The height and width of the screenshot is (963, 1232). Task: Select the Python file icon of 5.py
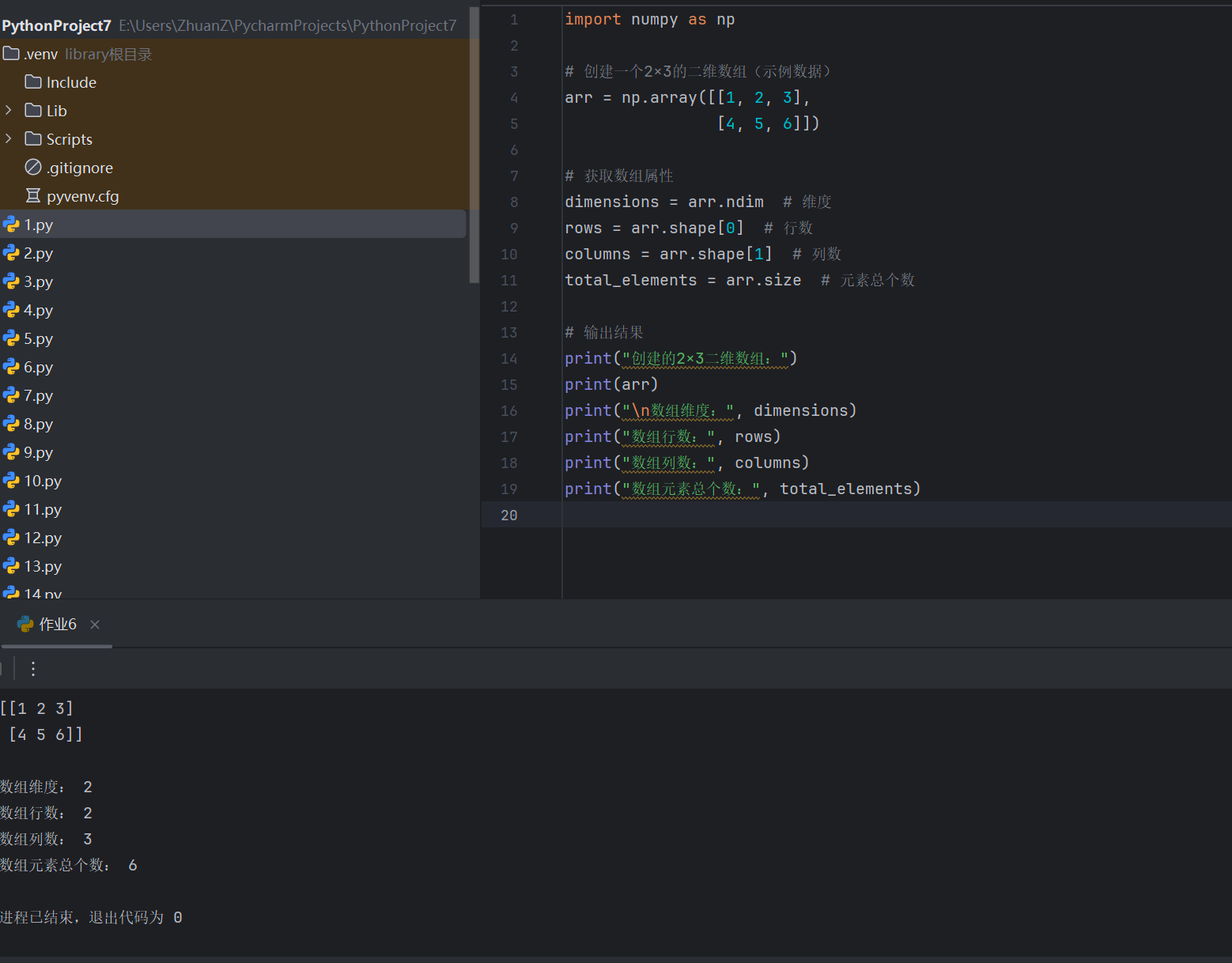(x=12, y=338)
